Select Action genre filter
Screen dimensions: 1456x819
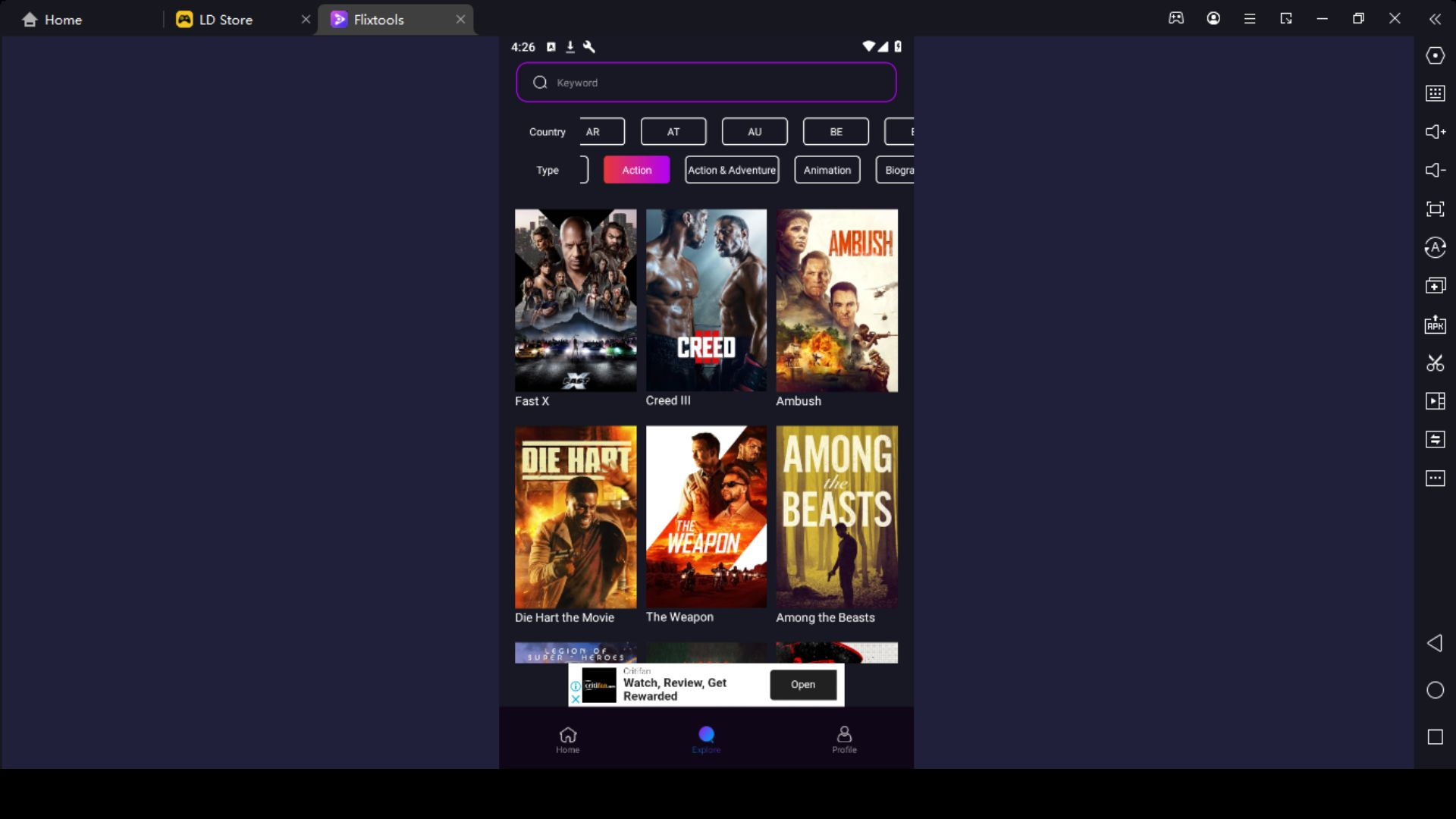tap(636, 170)
